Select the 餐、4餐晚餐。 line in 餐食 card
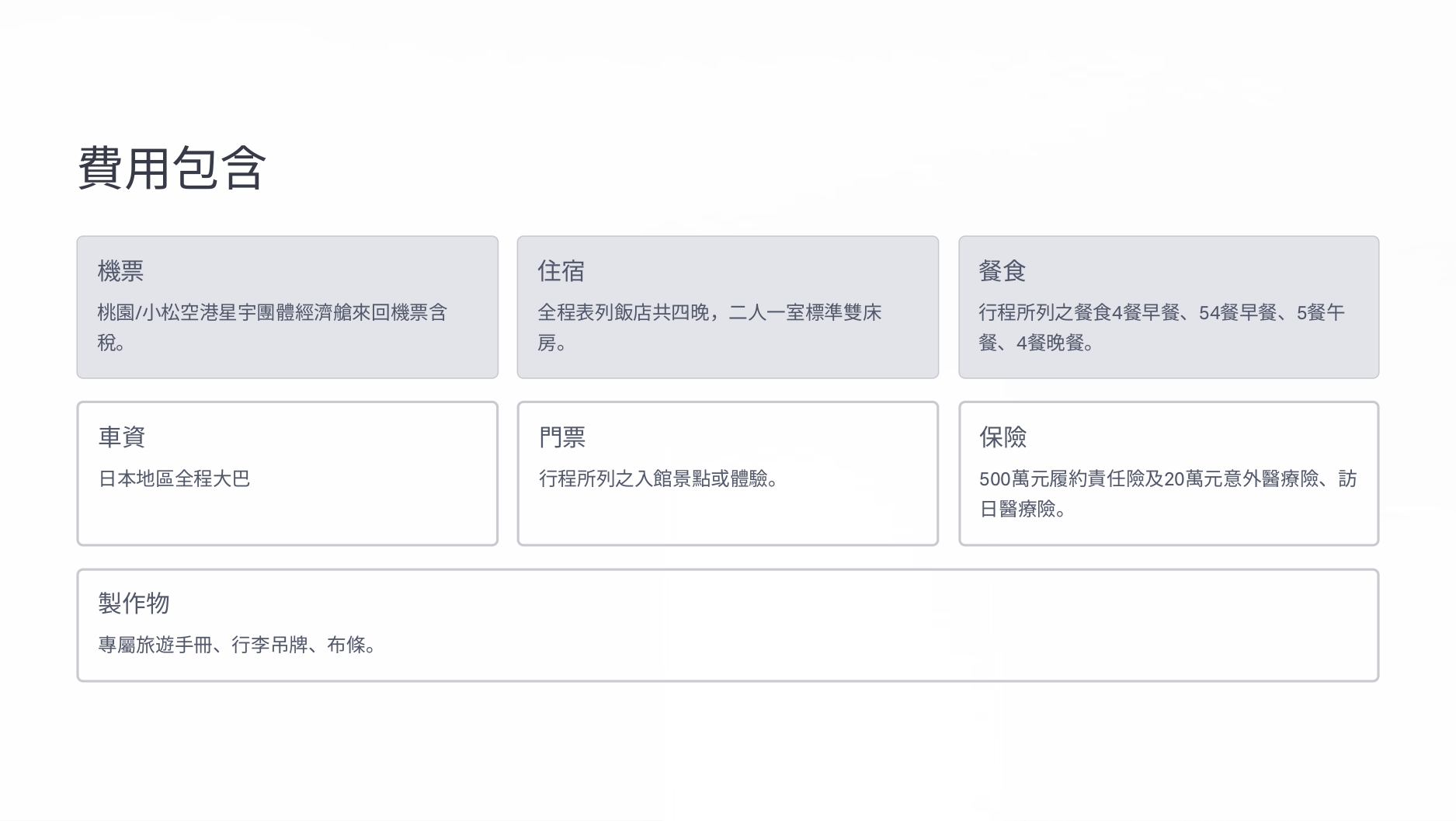The width and height of the screenshot is (1456, 821). pos(1036,343)
